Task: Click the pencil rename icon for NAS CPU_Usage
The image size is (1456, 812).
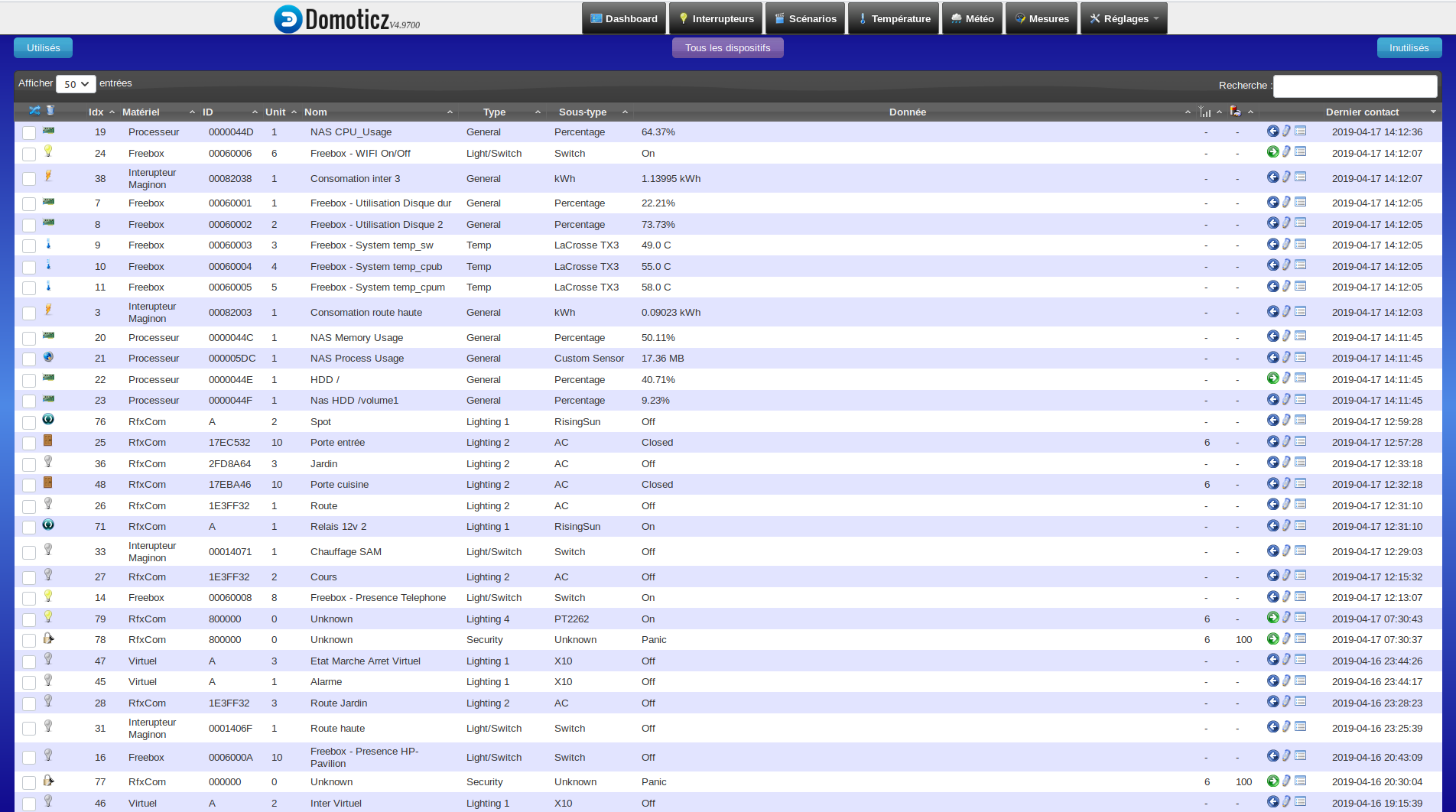Action: (x=1286, y=131)
